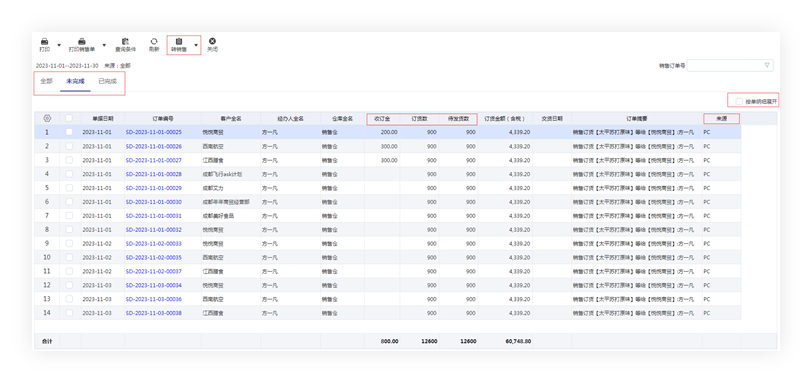Click the 打印销售单 printer icon
Viewport: 812px width, 383px height.
pos(82,41)
